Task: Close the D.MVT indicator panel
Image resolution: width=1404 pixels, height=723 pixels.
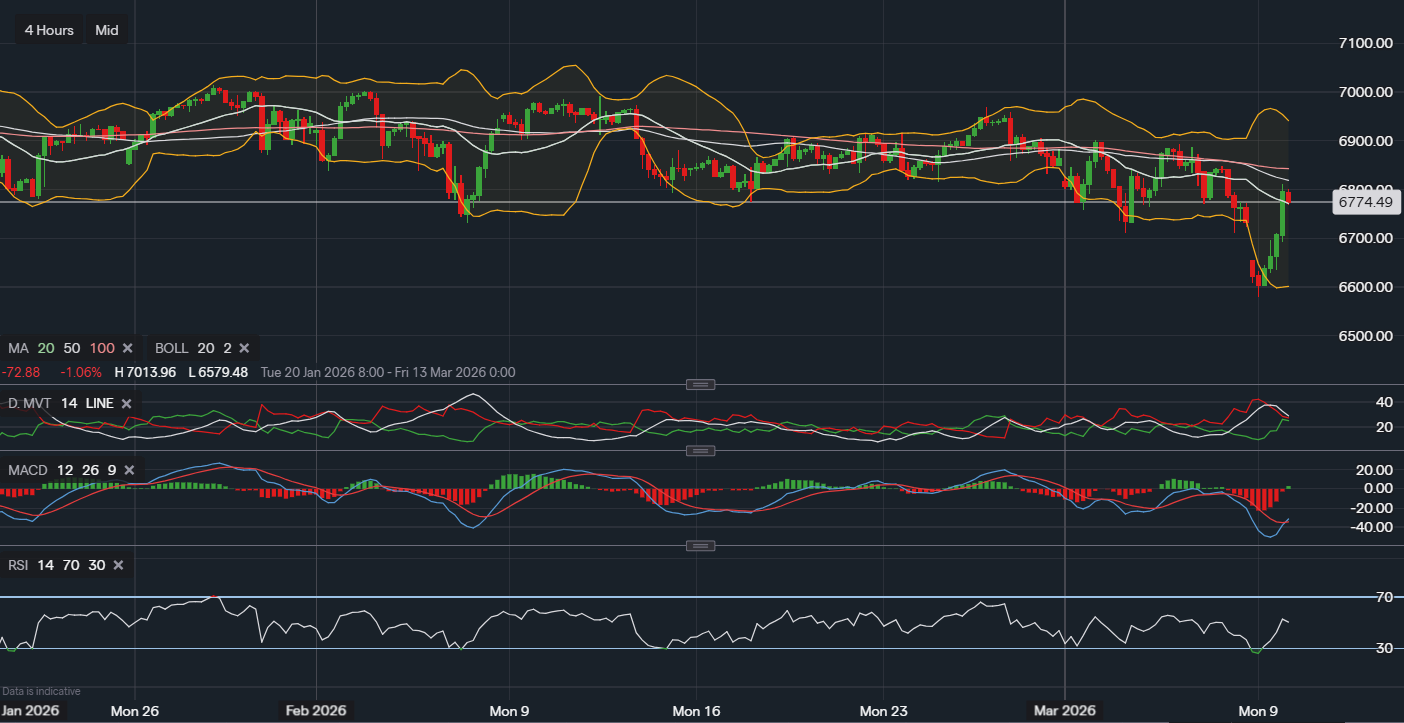Action: click(x=126, y=403)
